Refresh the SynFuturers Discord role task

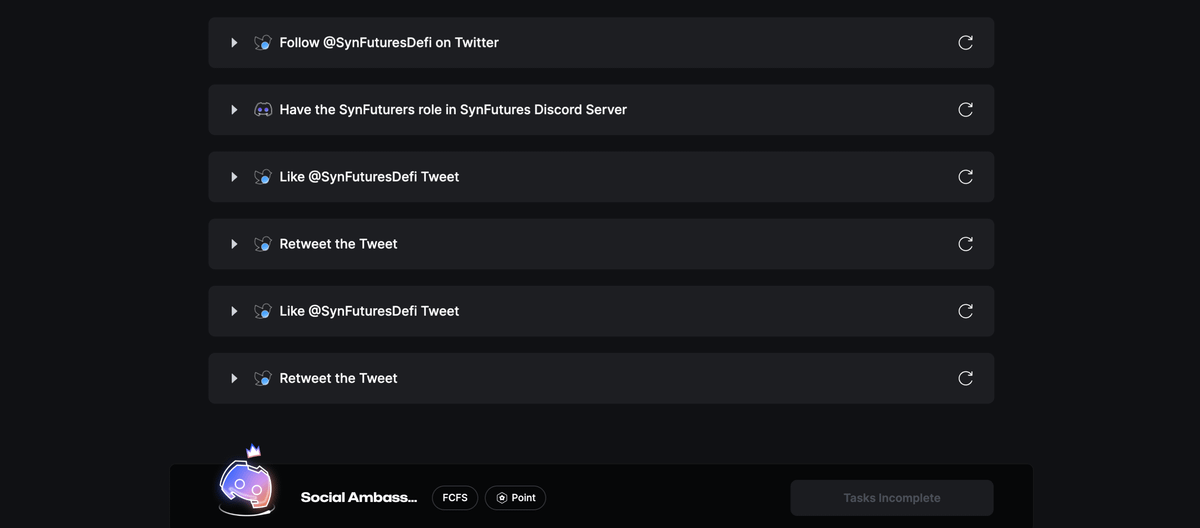(965, 110)
